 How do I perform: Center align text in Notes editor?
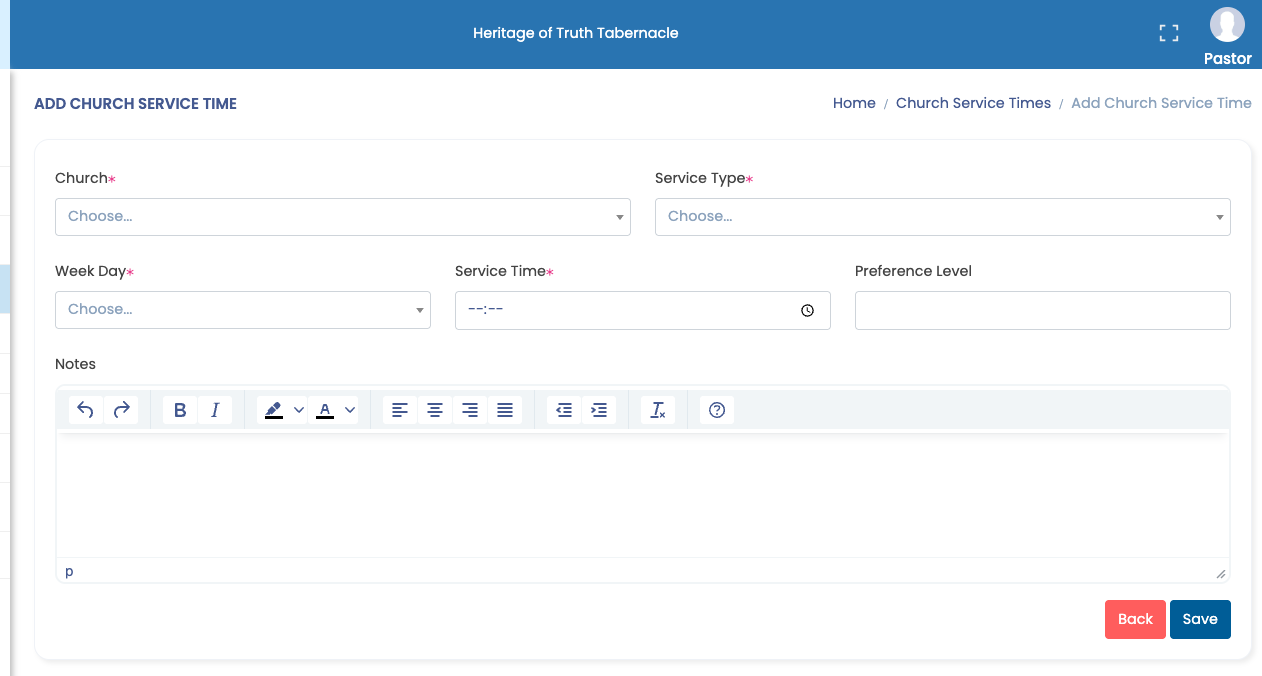pyautogui.click(x=435, y=410)
